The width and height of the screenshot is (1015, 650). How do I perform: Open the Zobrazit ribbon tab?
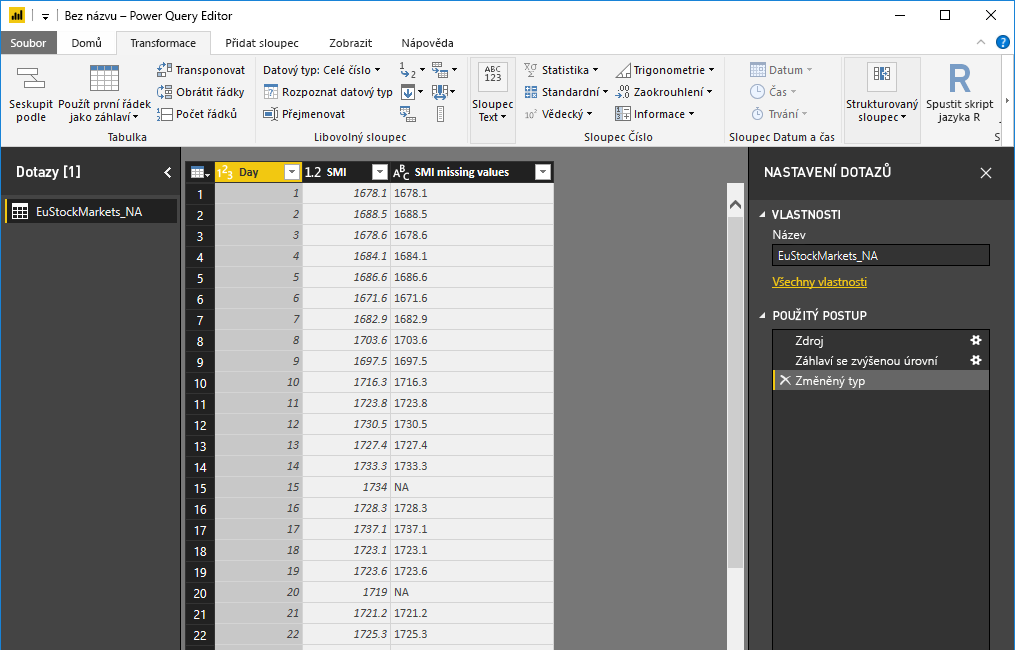[x=349, y=43]
